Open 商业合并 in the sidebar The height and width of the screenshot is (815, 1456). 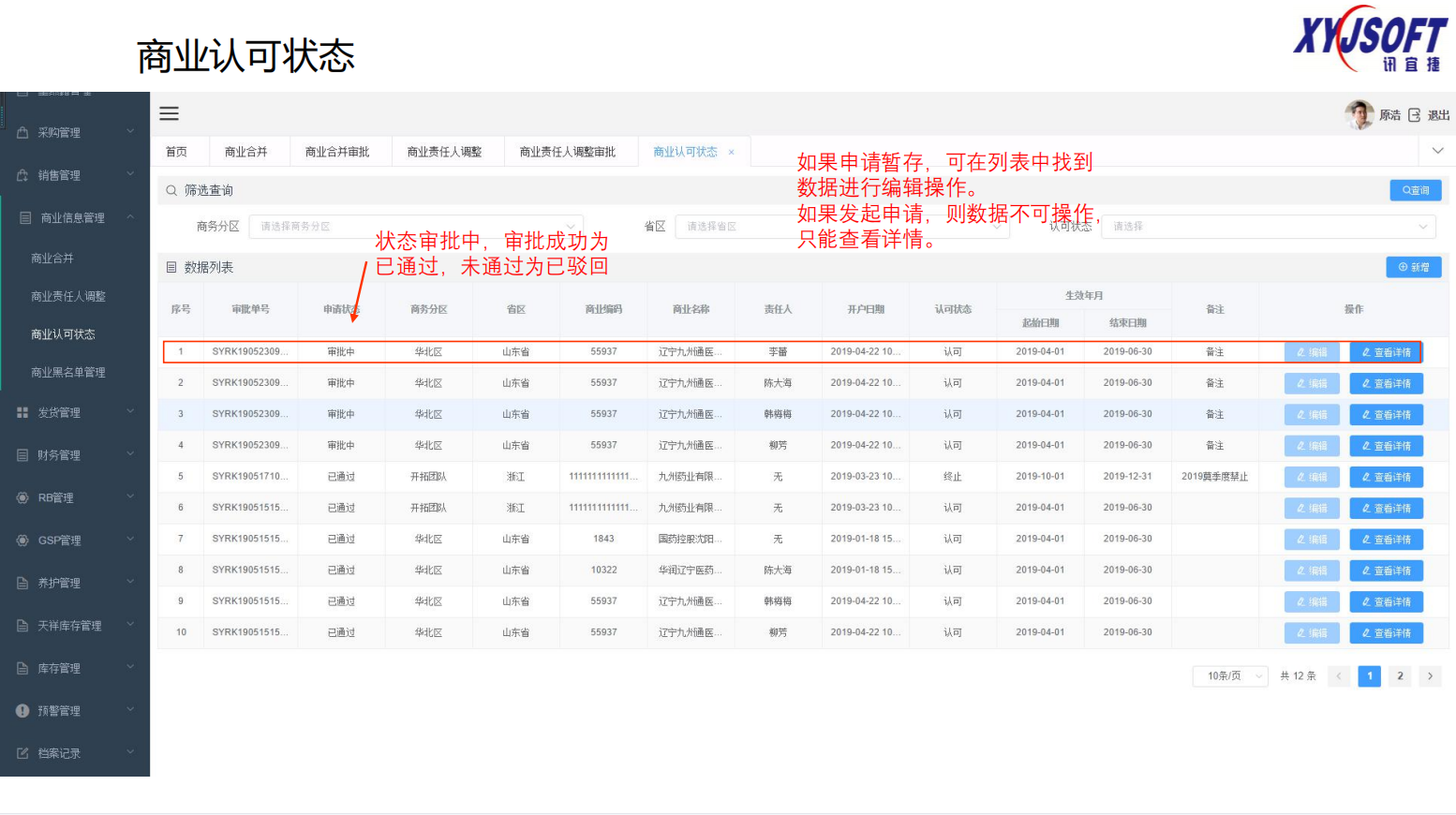tap(52, 259)
